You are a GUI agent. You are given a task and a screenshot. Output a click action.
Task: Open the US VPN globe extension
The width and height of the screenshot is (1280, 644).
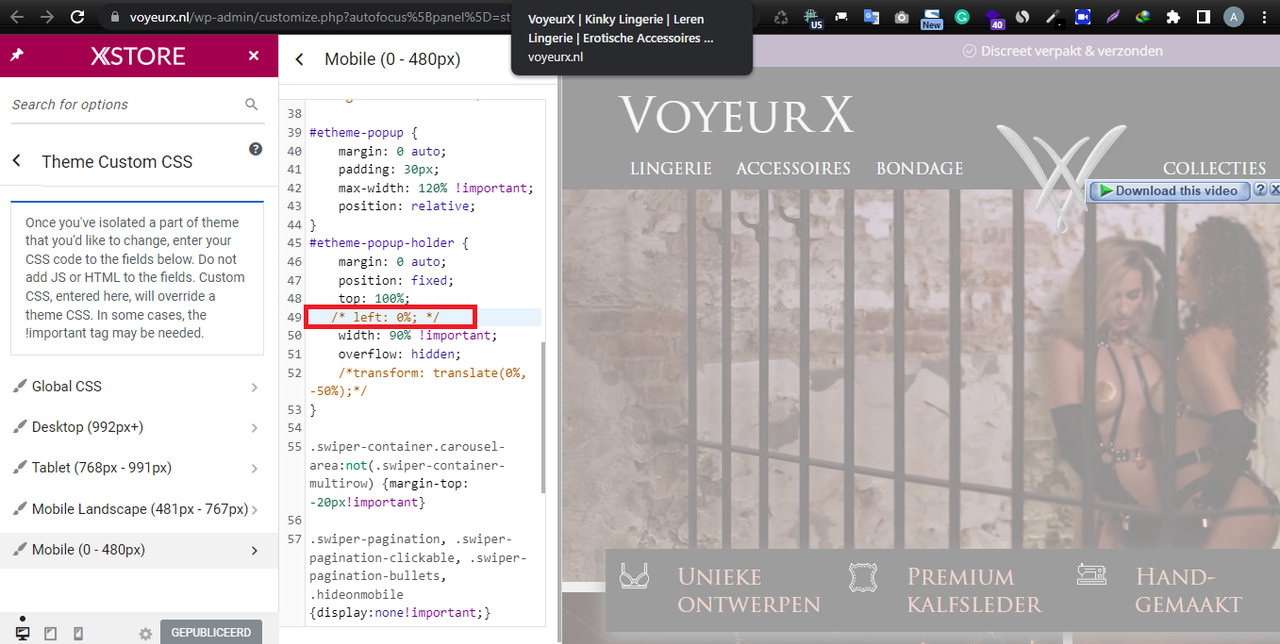point(815,17)
